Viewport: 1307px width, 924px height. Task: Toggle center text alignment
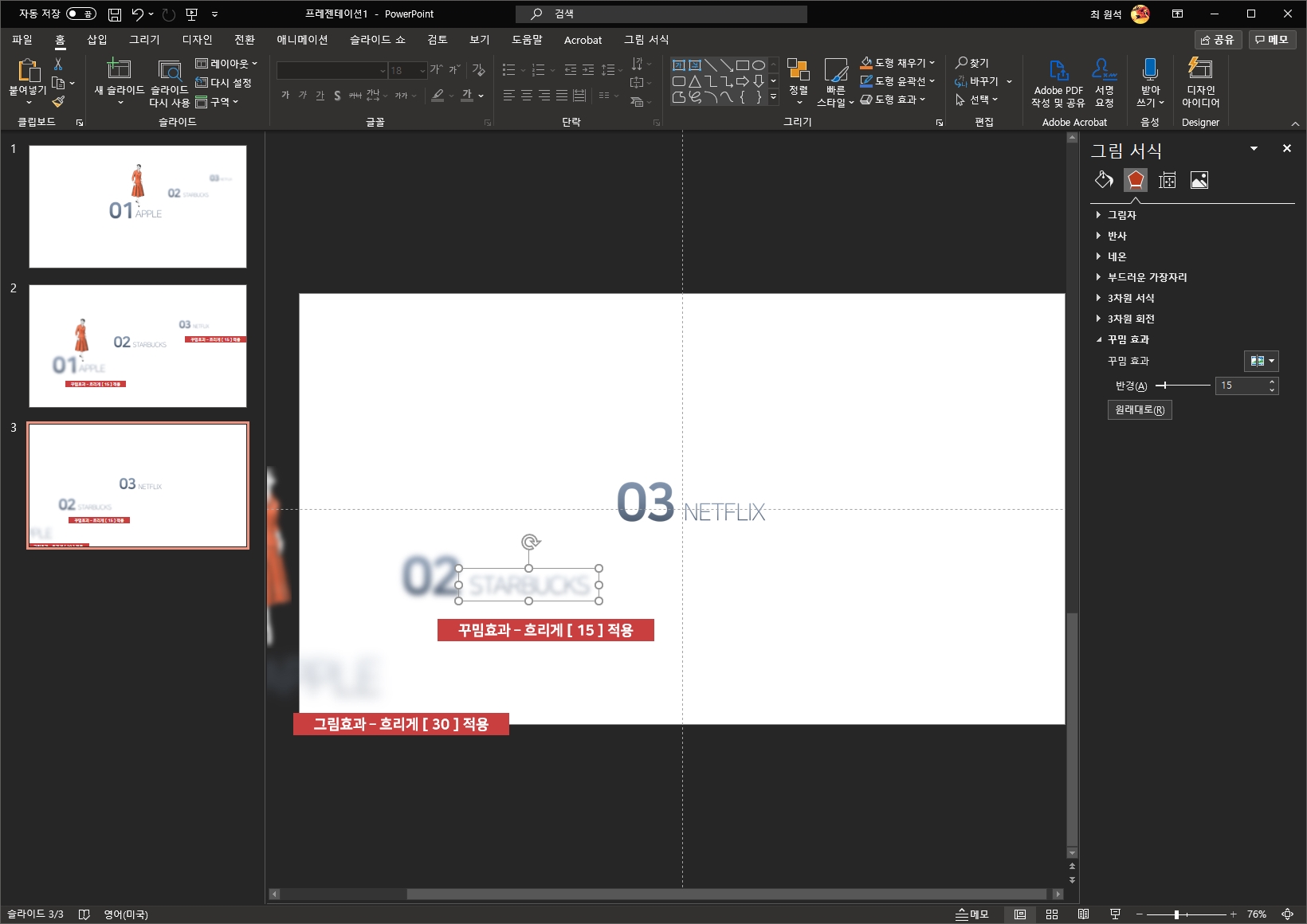pos(527,96)
